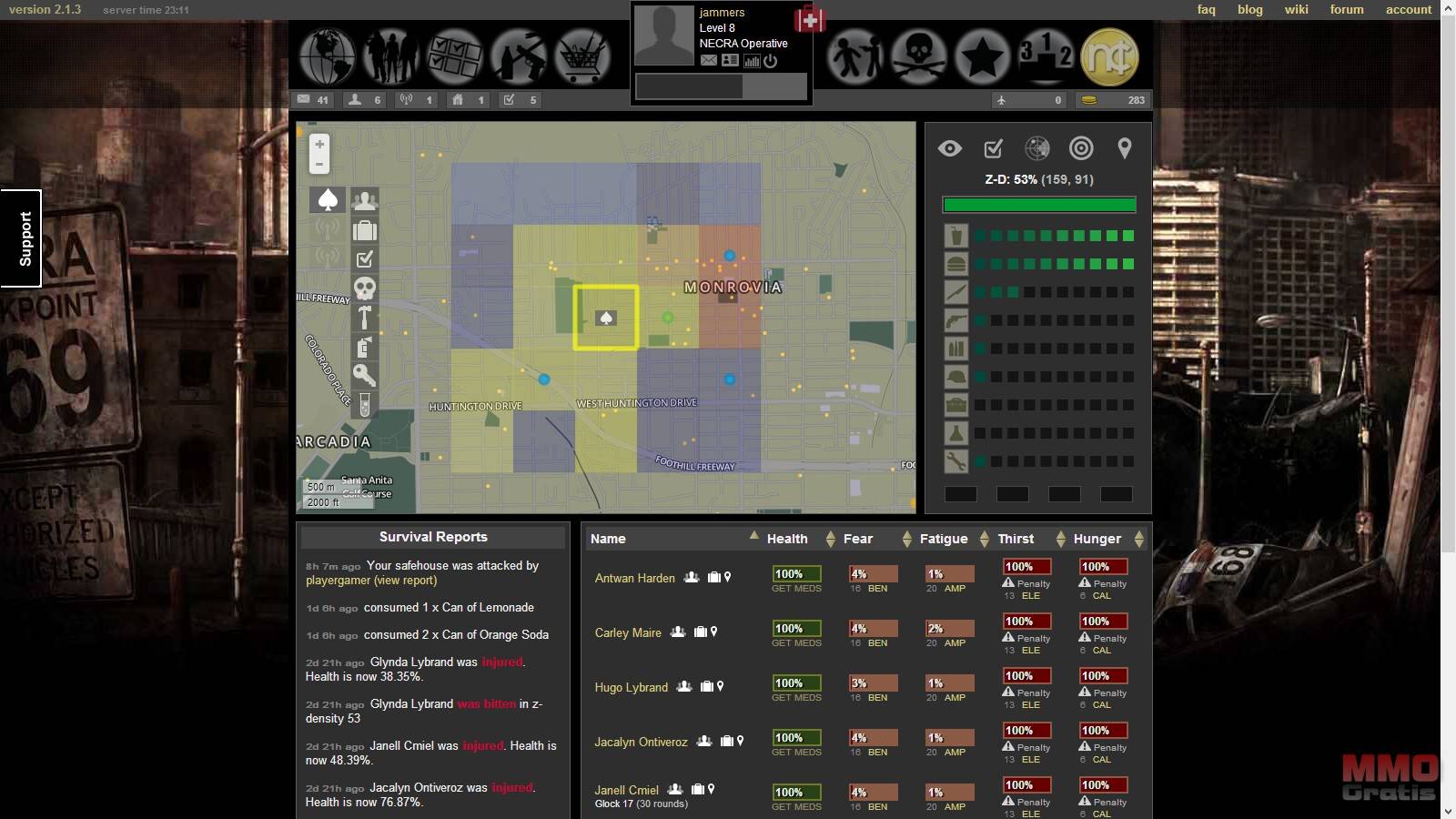
Task: Click the red medical kit icon
Action: click(809, 19)
